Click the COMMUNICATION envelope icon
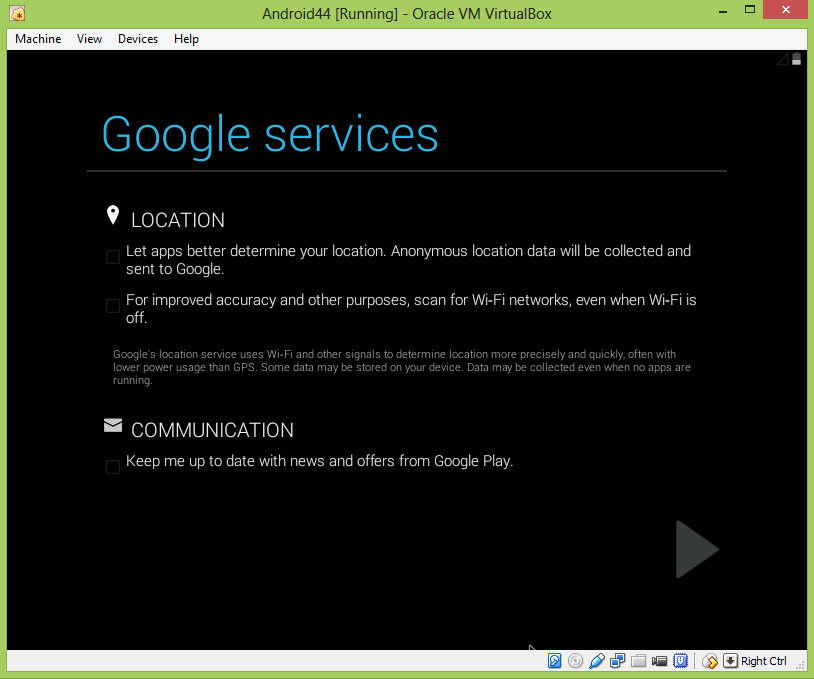The image size is (814, 679). coord(113,425)
